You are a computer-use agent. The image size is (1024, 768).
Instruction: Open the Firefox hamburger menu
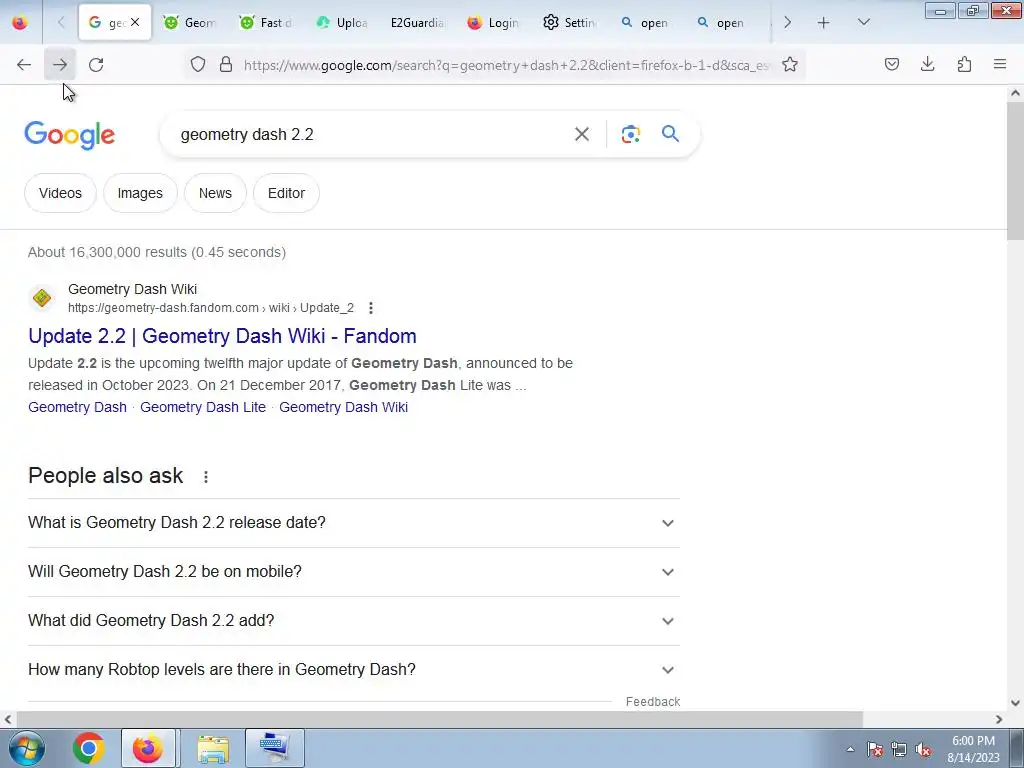coord(1000,65)
